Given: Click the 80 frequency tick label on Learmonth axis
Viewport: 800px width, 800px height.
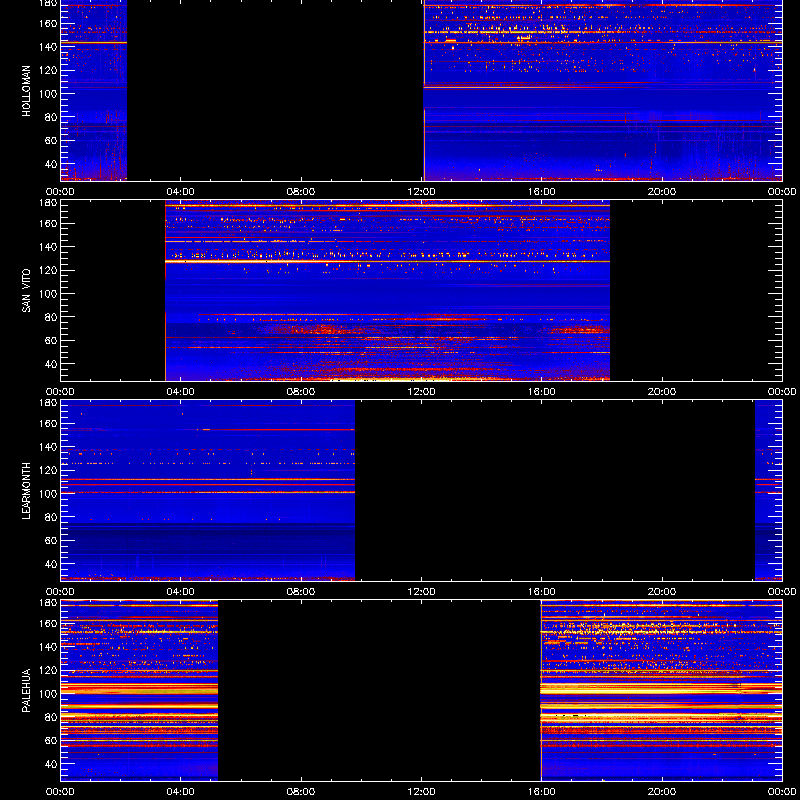Looking at the screenshot, I should coord(52,517).
